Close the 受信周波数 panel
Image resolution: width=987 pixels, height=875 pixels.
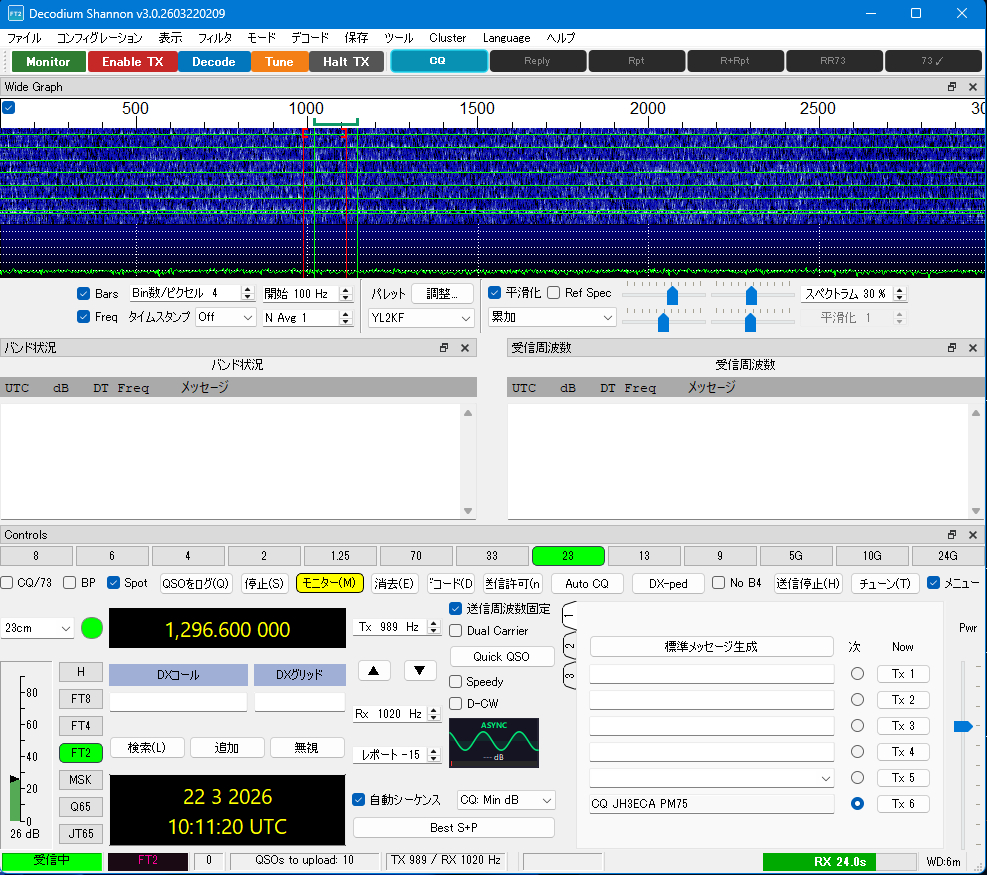(971, 348)
